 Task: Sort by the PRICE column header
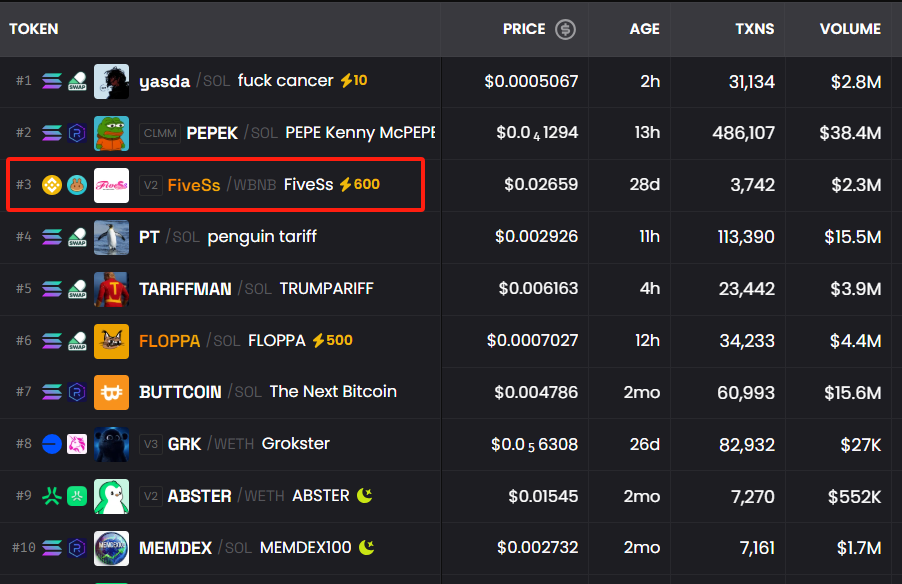point(524,29)
